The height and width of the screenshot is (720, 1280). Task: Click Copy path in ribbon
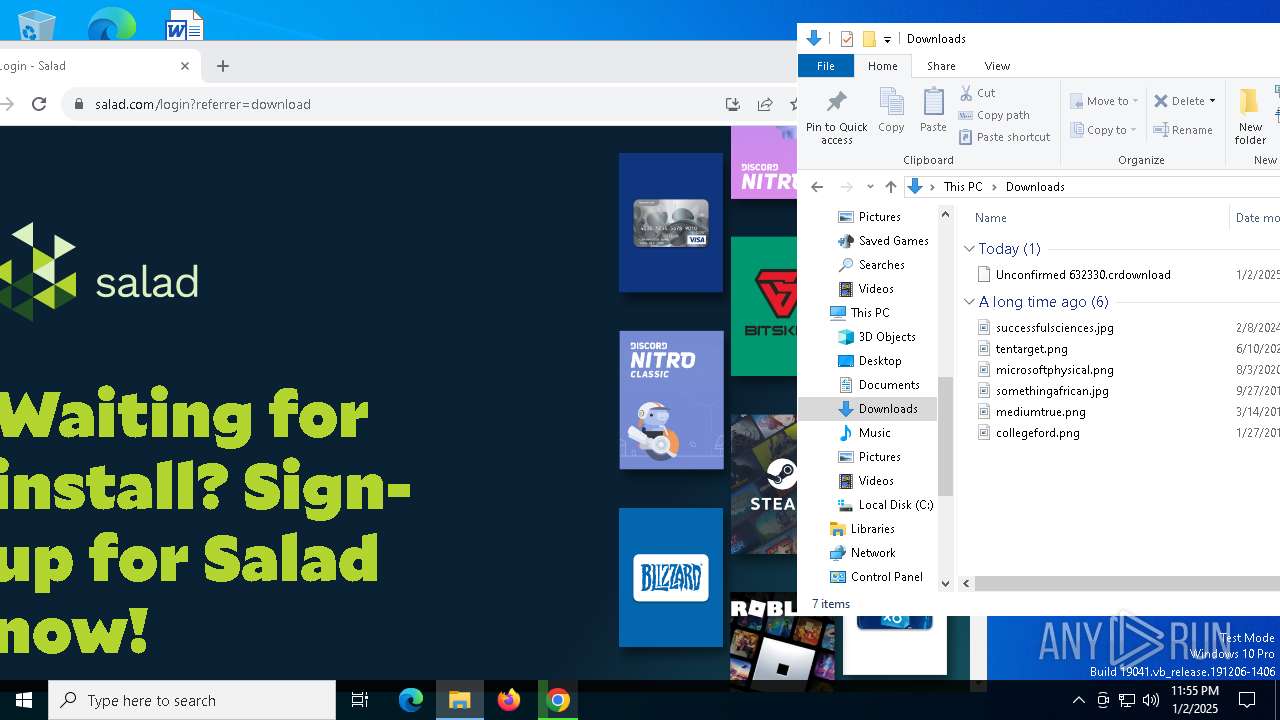coord(995,115)
